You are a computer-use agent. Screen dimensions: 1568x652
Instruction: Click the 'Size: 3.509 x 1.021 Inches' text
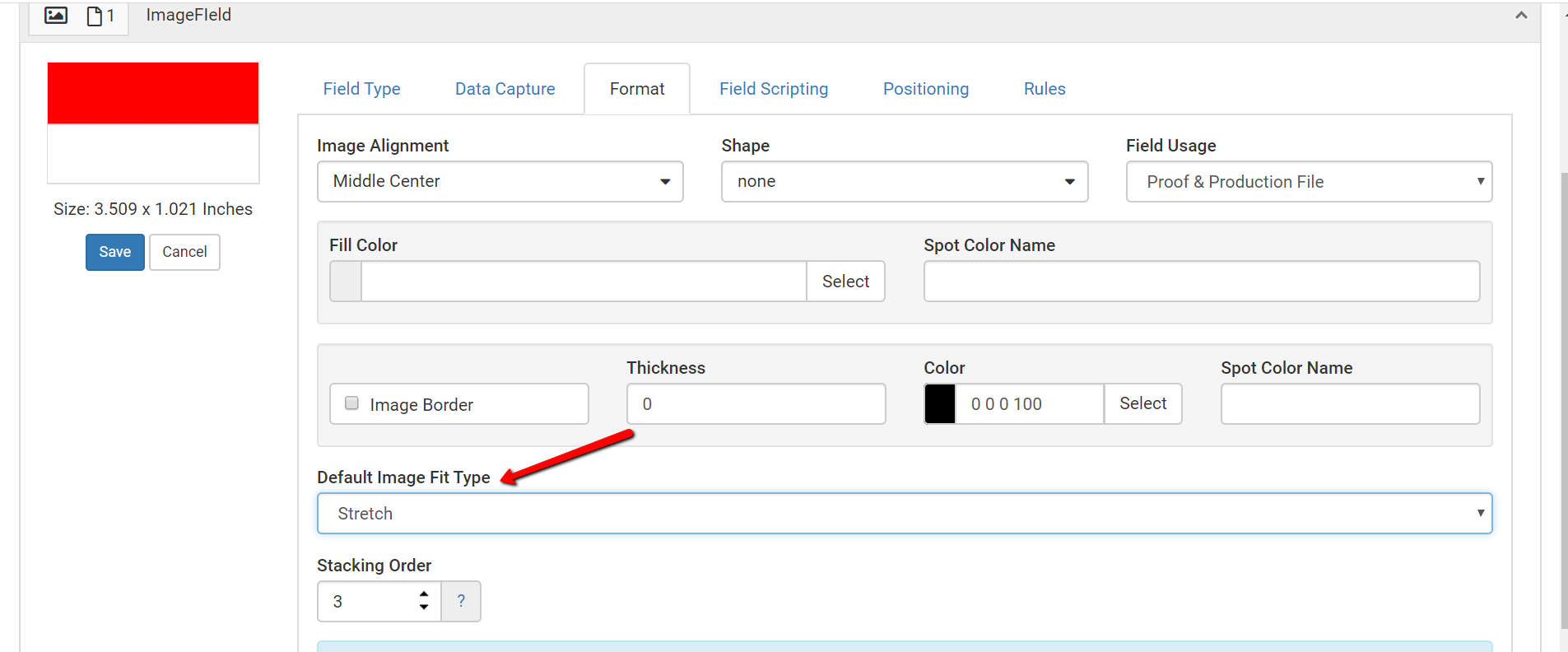[x=153, y=209]
